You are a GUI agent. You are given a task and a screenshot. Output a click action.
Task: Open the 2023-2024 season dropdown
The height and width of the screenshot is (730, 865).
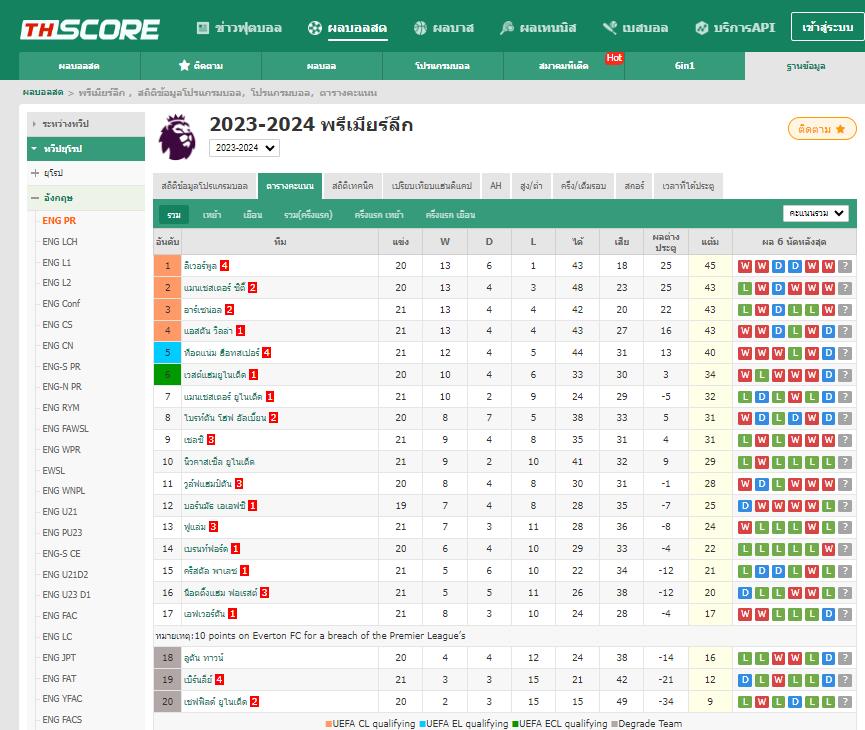point(244,148)
